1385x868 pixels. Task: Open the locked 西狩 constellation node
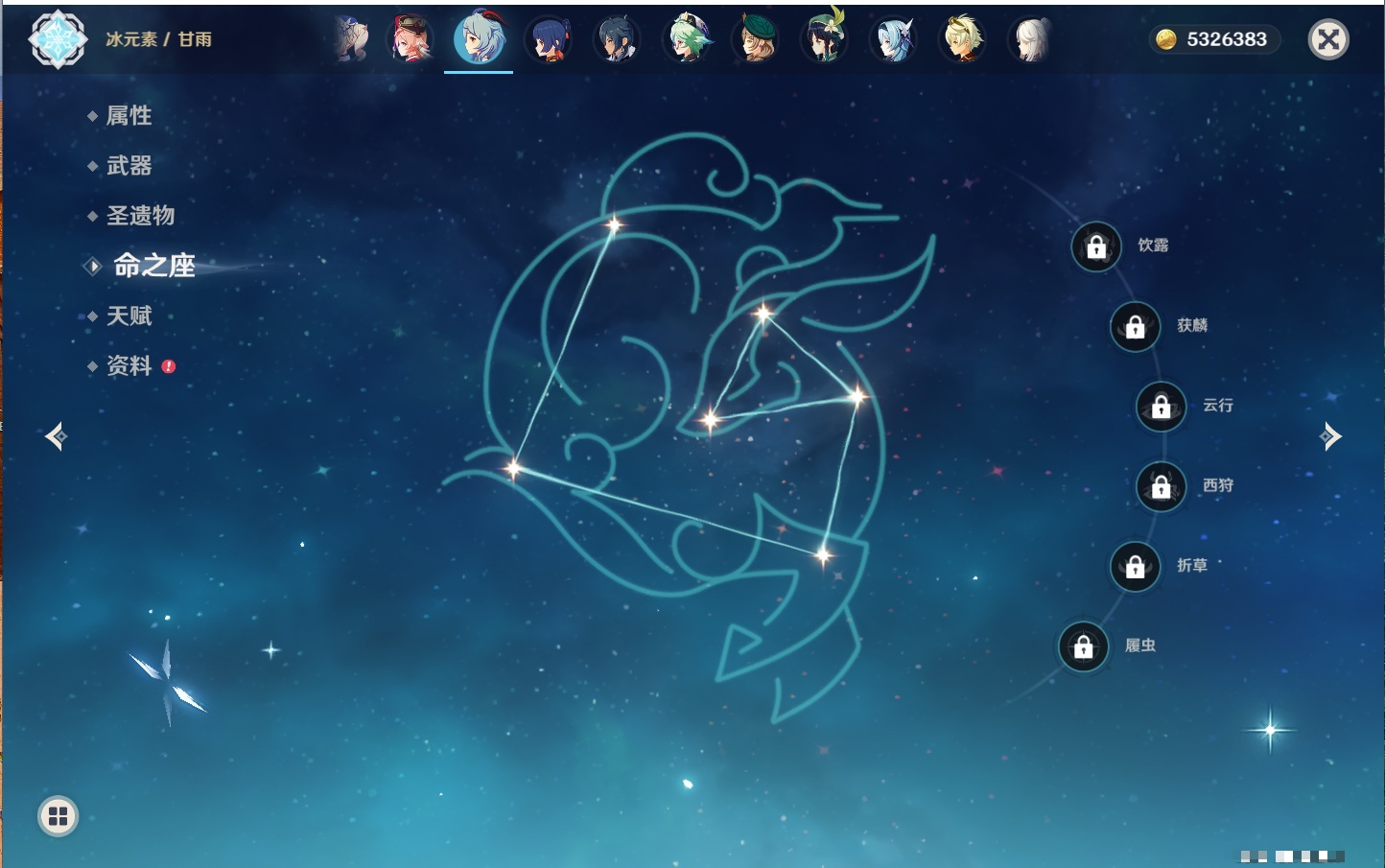(x=1162, y=486)
